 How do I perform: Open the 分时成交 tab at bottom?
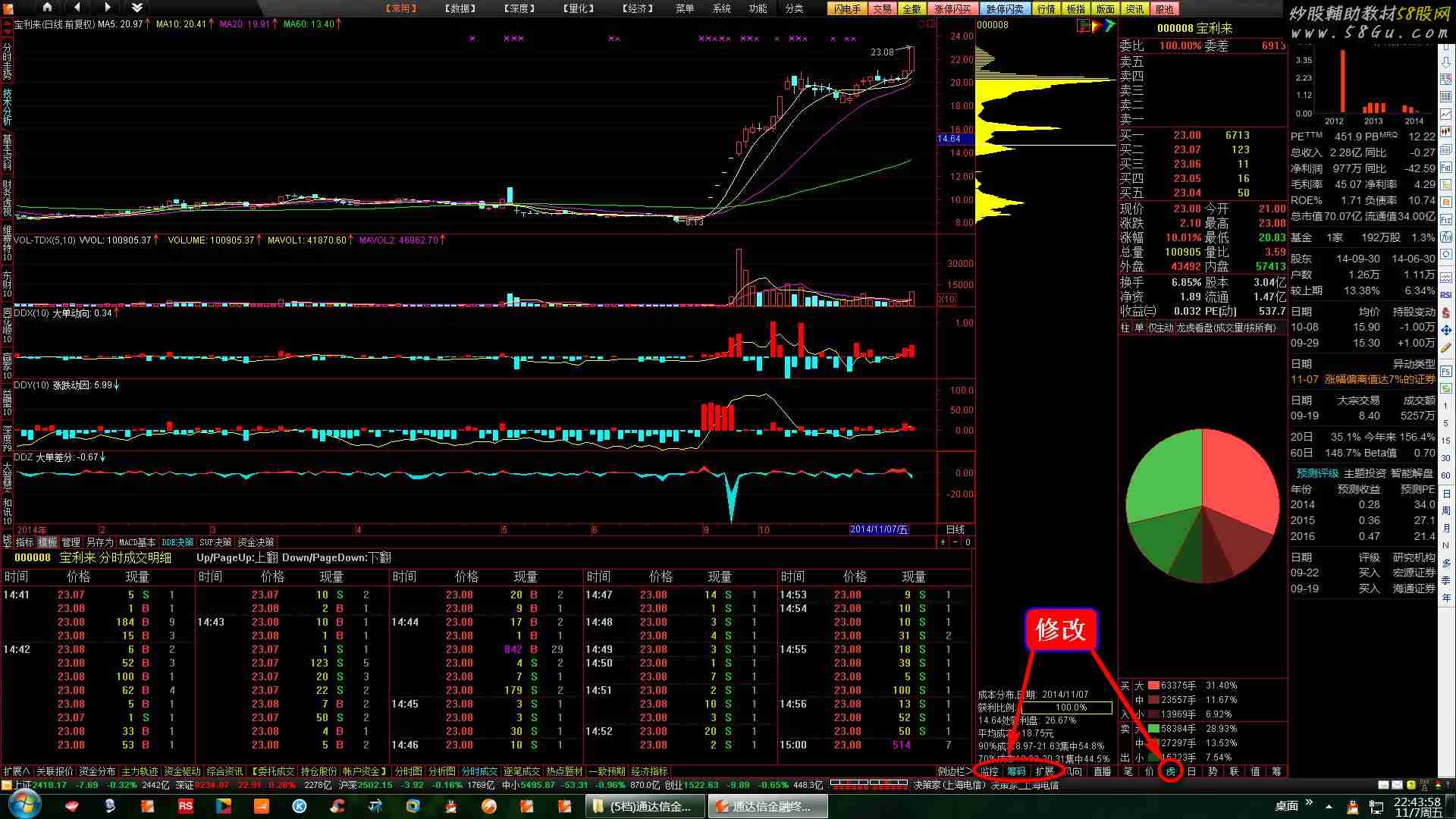click(x=479, y=771)
